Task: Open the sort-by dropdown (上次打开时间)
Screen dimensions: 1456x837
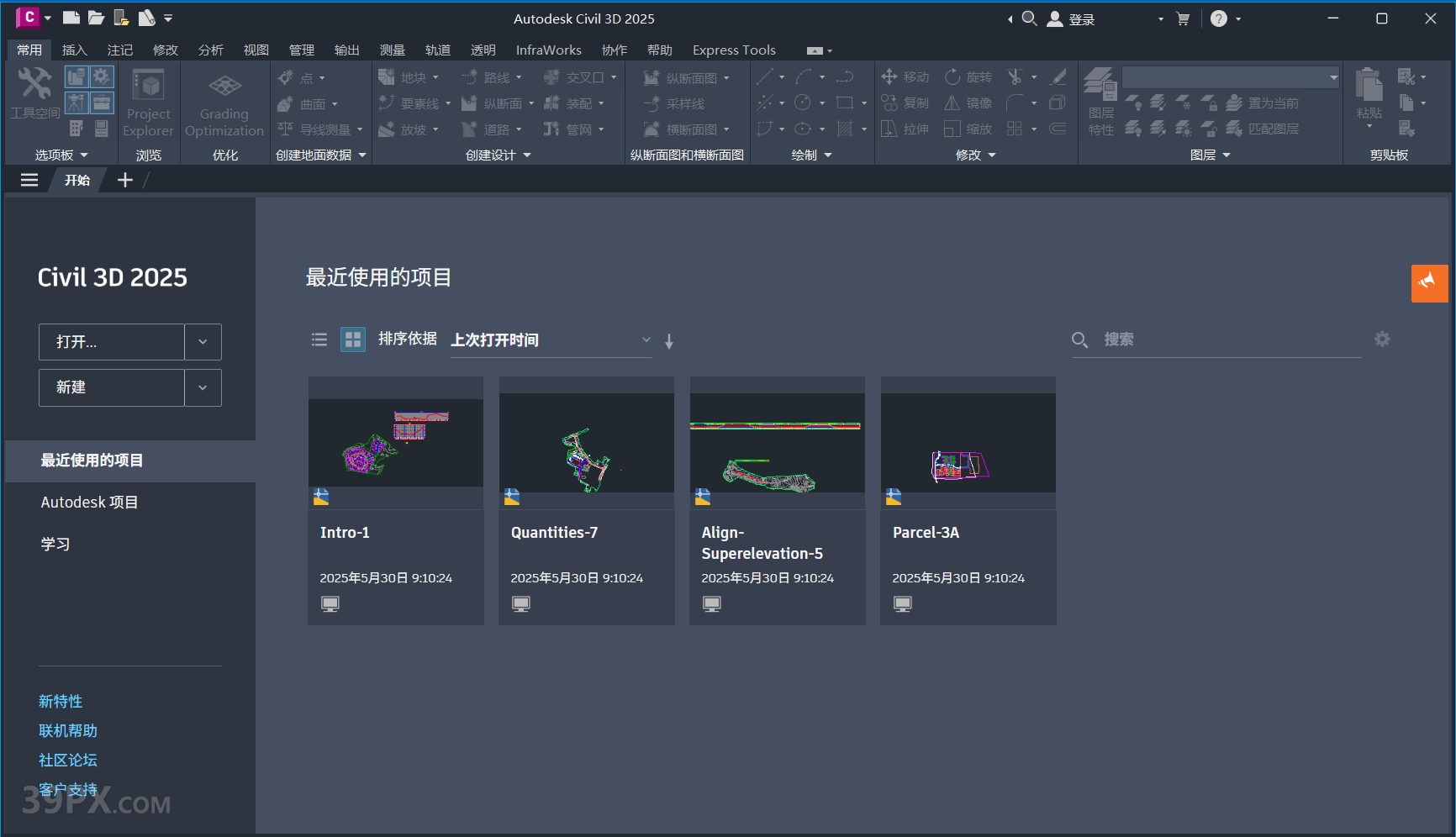Action: (x=551, y=340)
